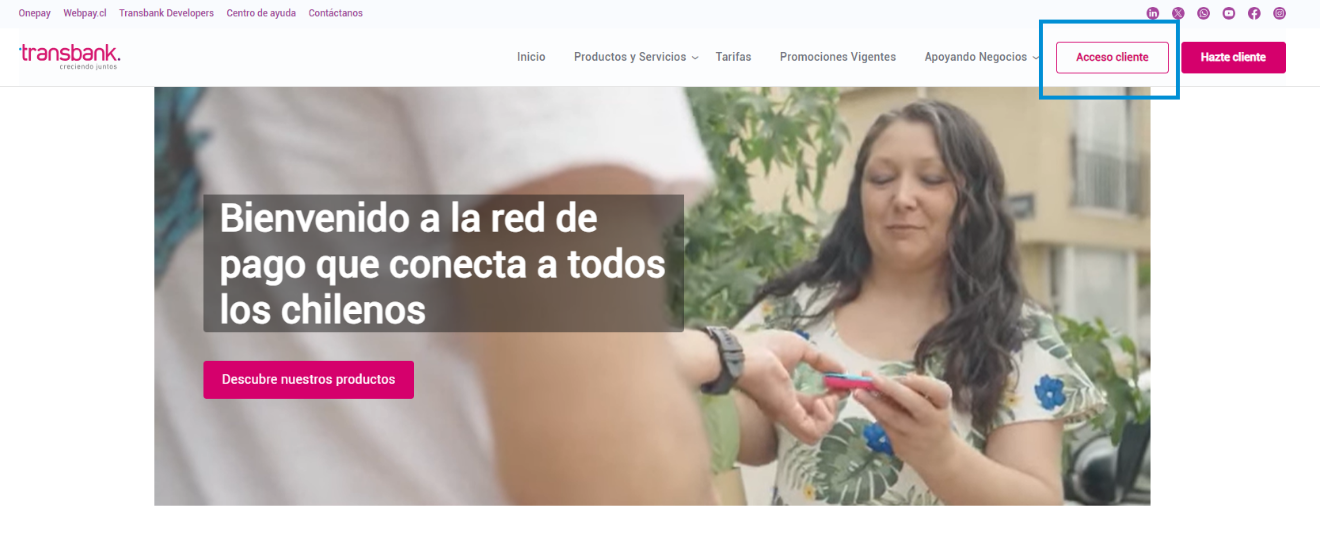1320x552 pixels.
Task: Select Promociones Vigentes in navigation
Action: pyautogui.click(x=838, y=57)
